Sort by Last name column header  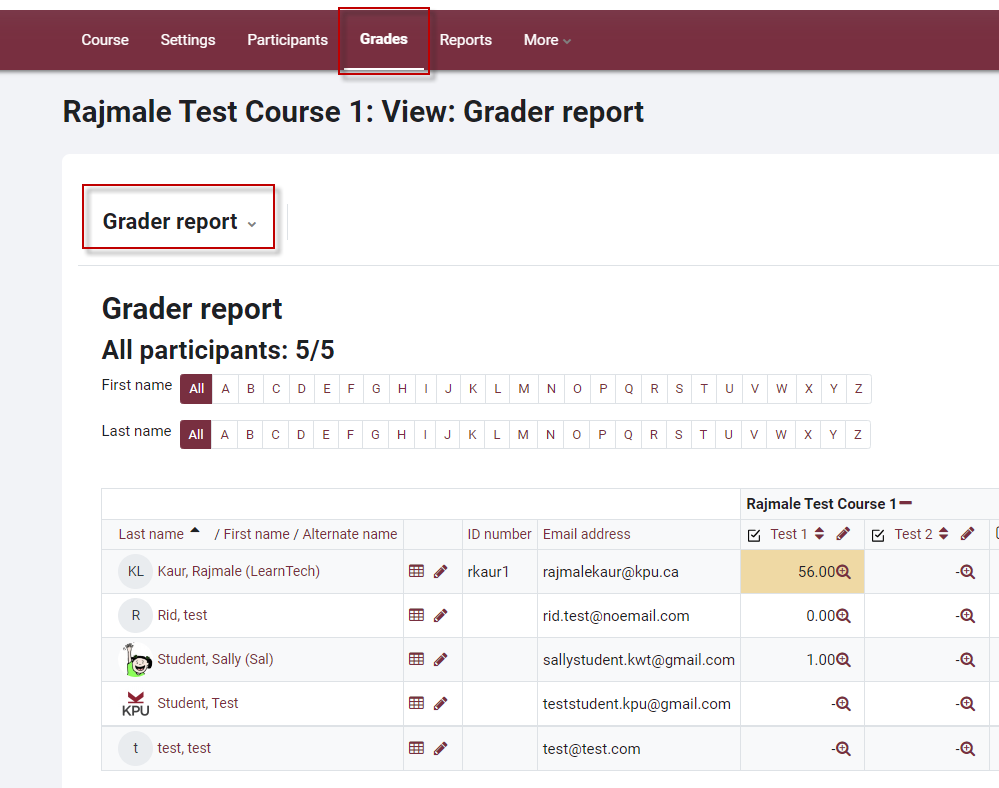point(151,534)
